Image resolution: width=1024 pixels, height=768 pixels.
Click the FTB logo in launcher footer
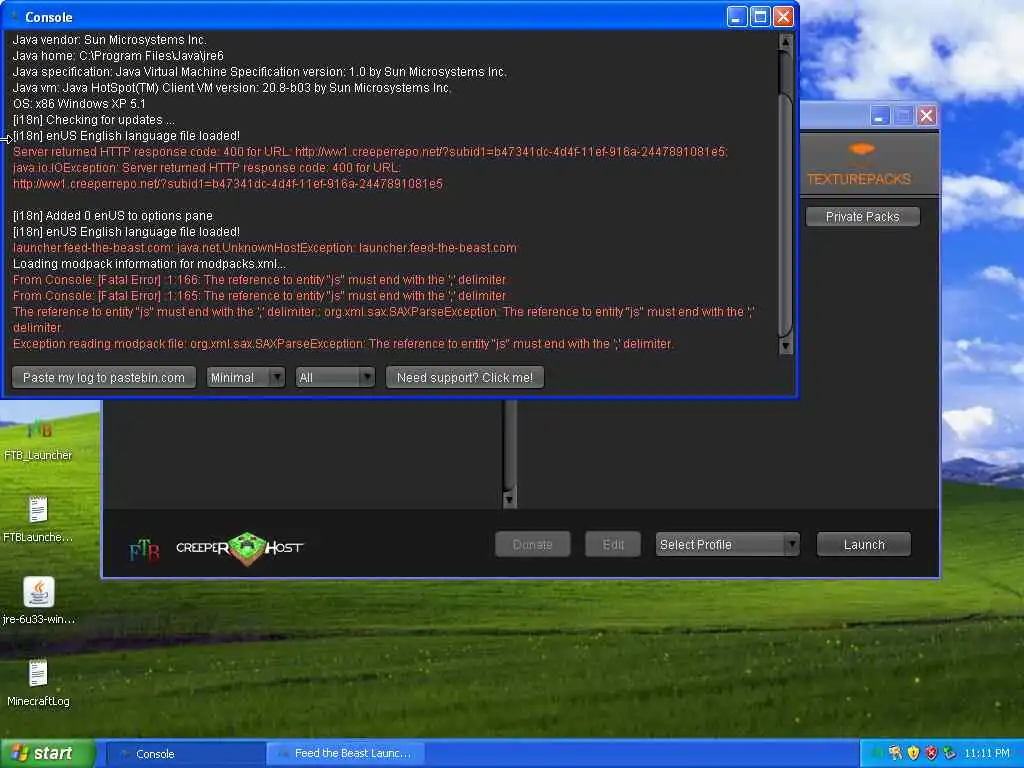144,549
